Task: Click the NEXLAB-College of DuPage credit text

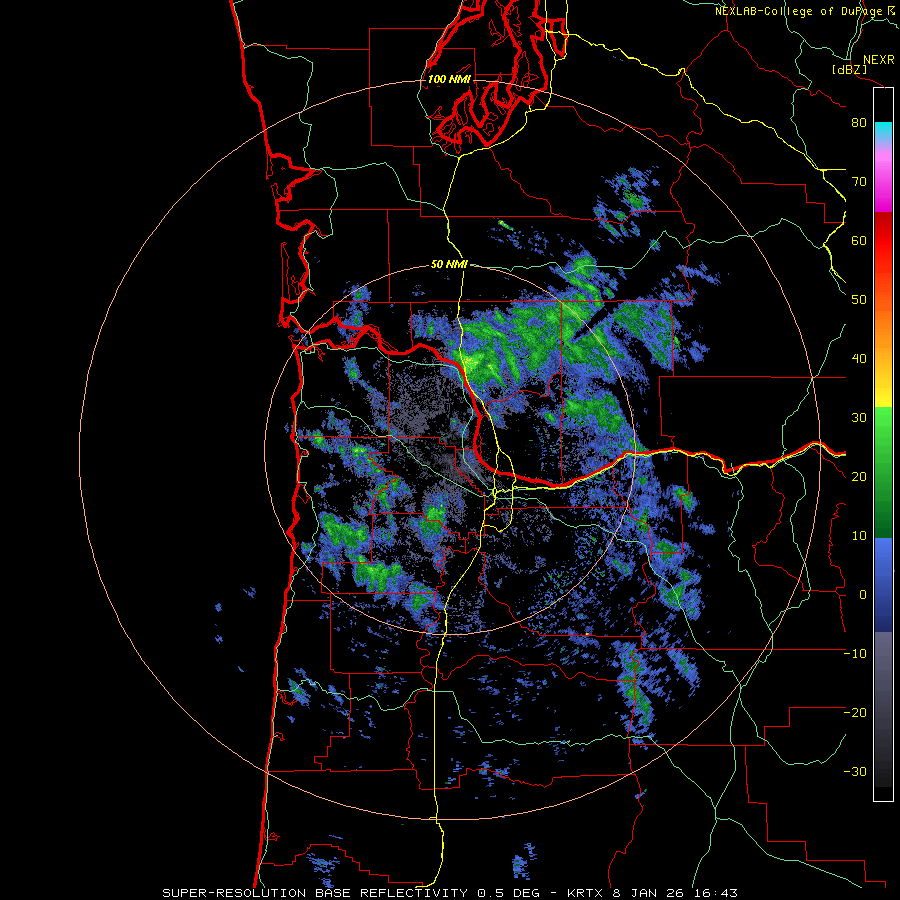Action: [x=799, y=11]
